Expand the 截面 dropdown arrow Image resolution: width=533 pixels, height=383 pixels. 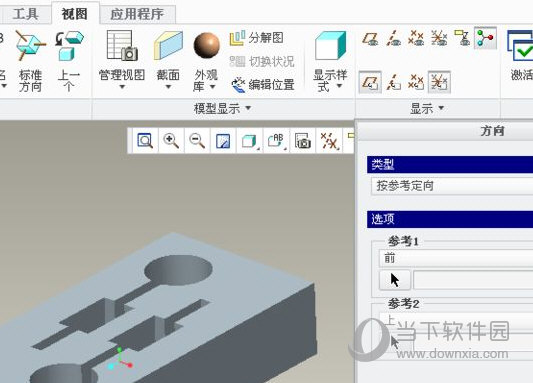pyautogui.click(x=168, y=87)
